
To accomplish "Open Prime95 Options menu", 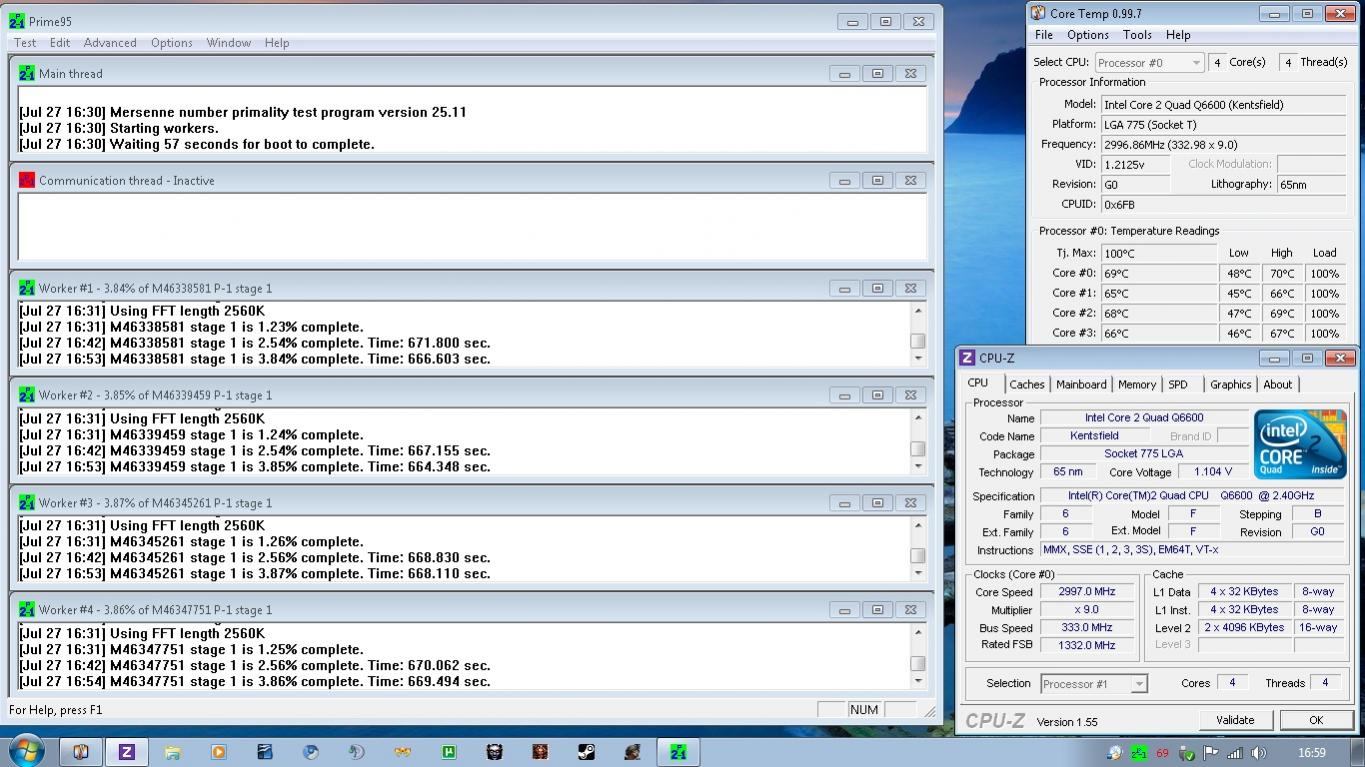I will coord(171,43).
